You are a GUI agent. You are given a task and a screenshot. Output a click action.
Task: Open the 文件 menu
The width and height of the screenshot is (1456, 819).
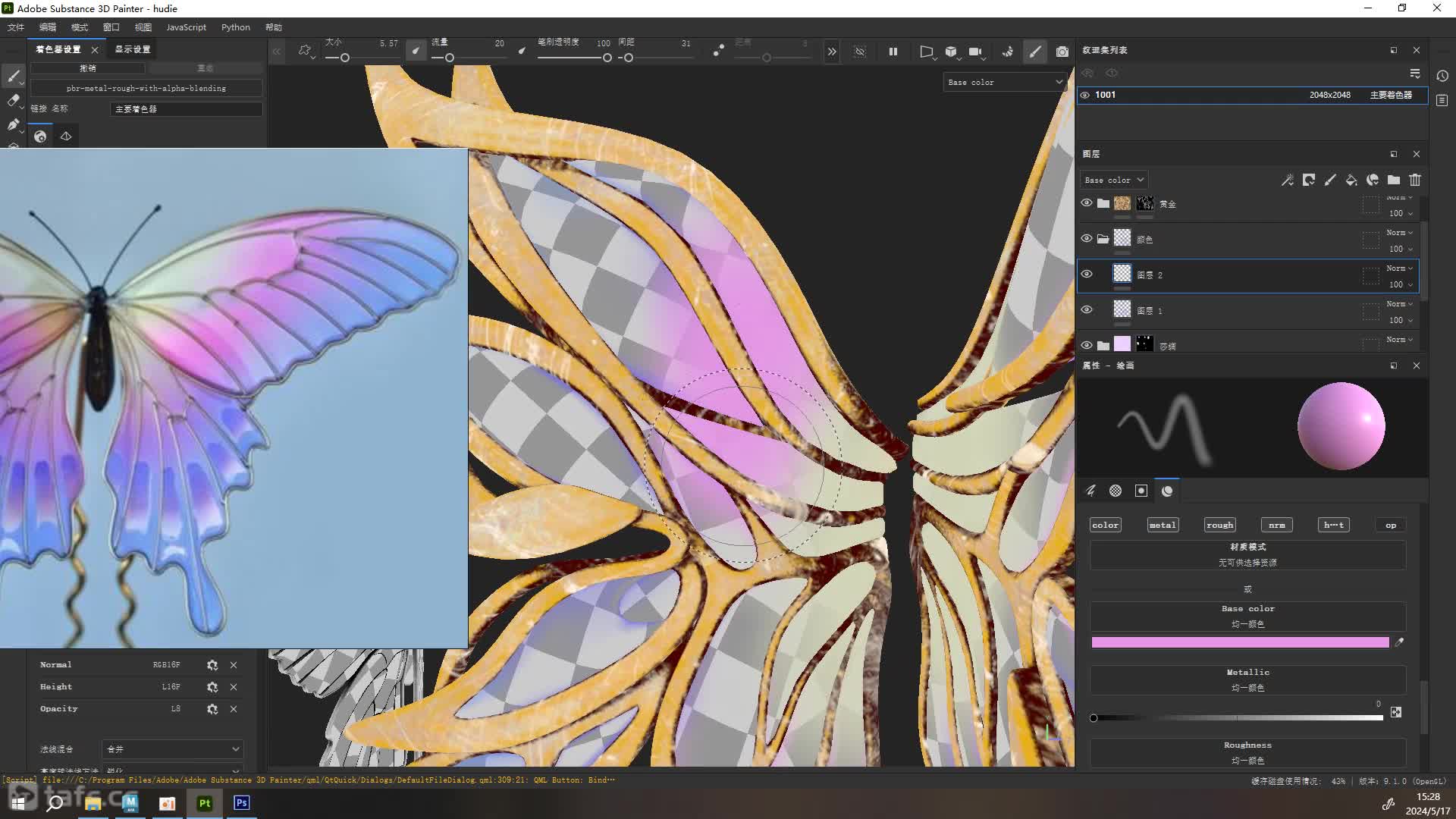coord(16,27)
